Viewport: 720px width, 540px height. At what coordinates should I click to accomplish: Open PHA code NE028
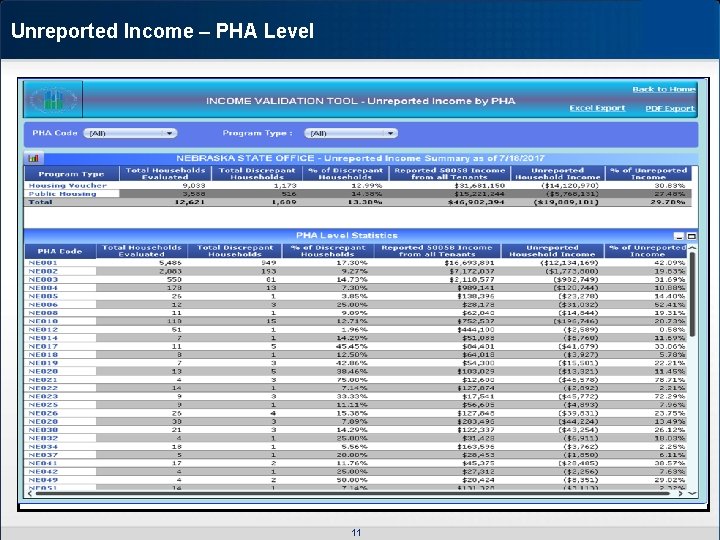point(43,422)
